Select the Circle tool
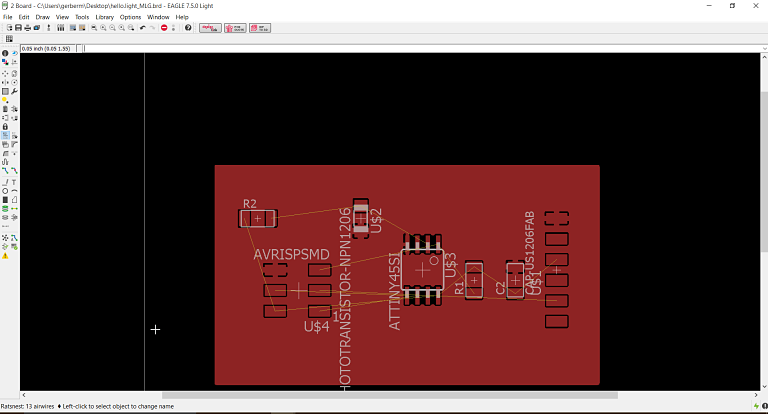This screenshot has height=414, width=768. coord(5,191)
